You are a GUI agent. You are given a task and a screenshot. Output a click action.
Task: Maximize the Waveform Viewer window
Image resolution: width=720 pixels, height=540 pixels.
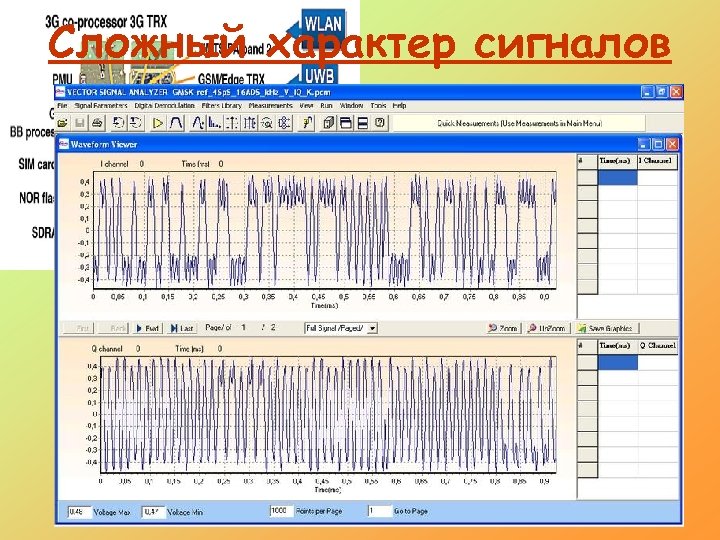click(658, 144)
